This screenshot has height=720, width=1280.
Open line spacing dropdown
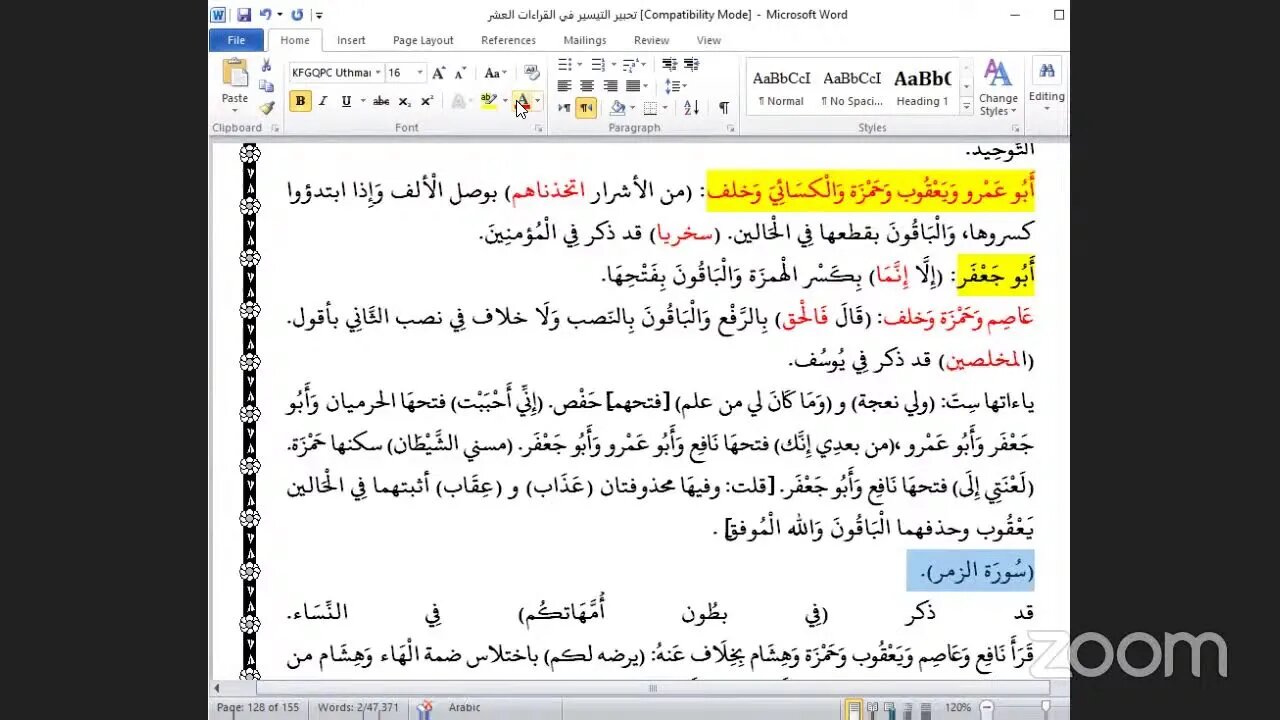pyautogui.click(x=676, y=87)
